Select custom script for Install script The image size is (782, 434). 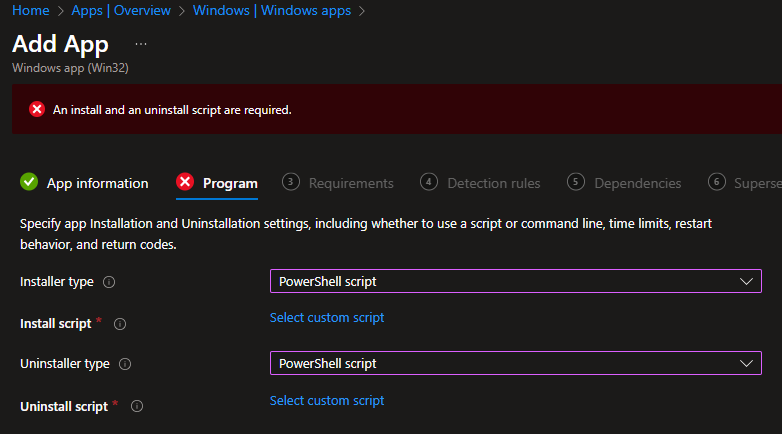coord(327,318)
